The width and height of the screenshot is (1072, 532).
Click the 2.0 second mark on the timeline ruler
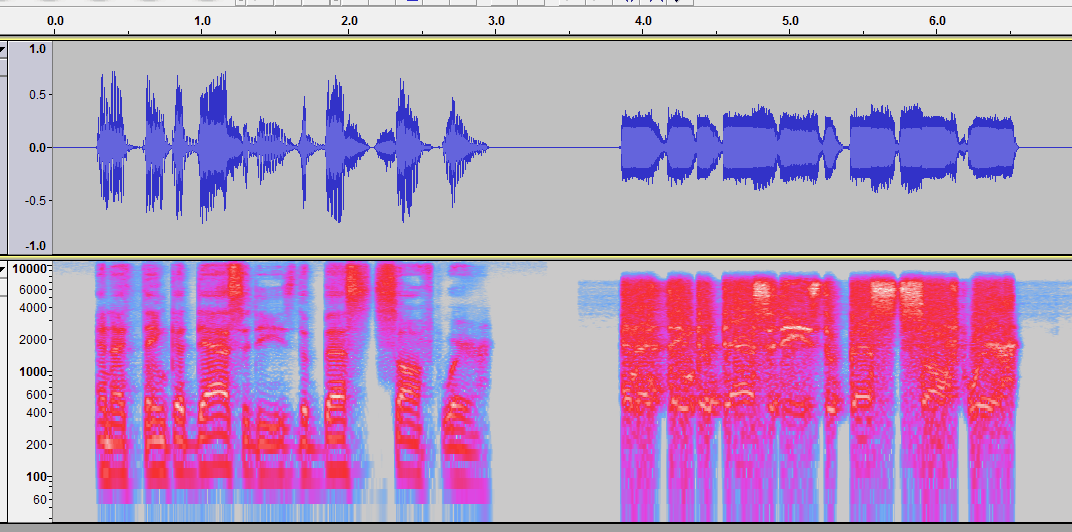[x=349, y=21]
